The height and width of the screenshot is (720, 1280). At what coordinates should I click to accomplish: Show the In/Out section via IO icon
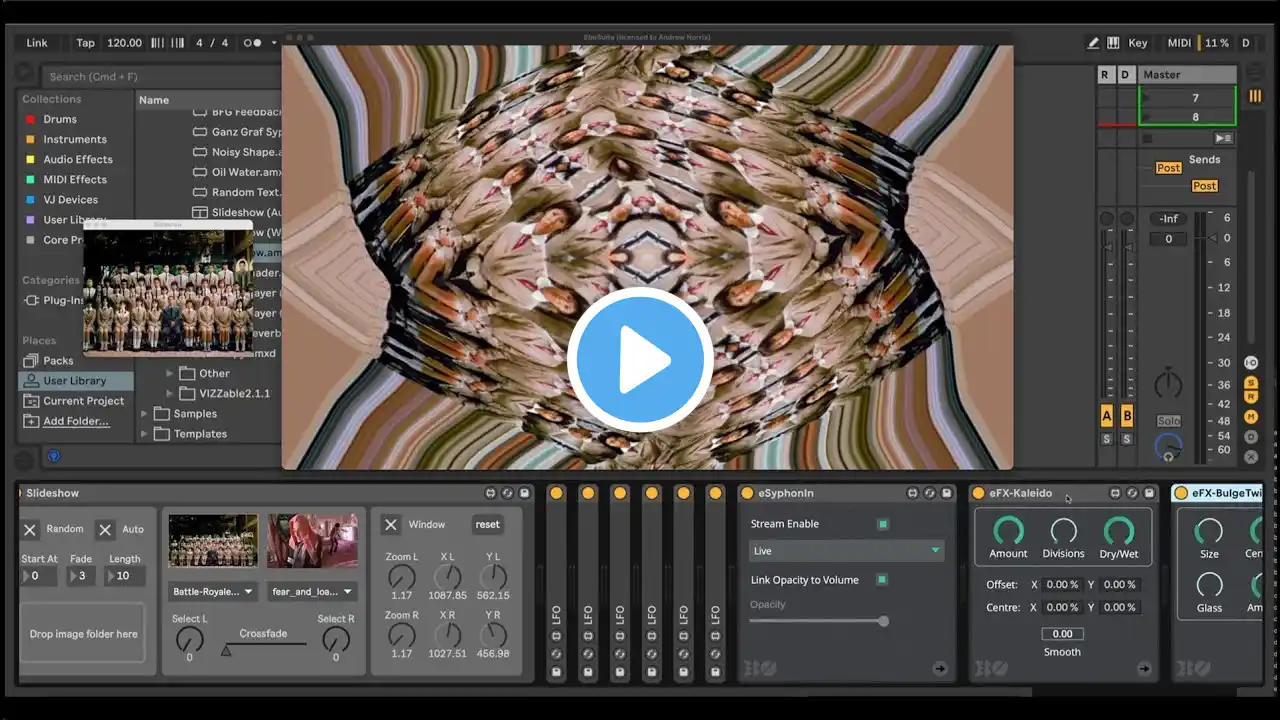click(1250, 363)
